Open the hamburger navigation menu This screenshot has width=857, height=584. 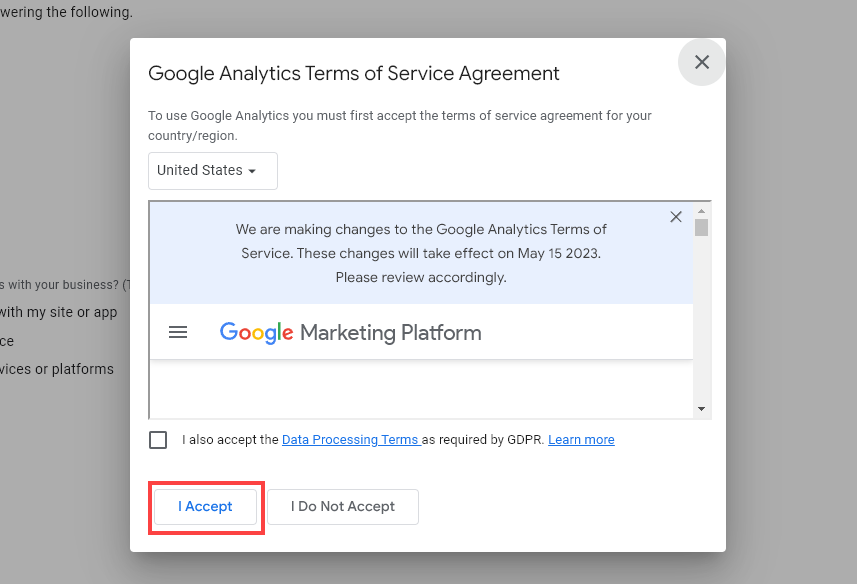178,332
